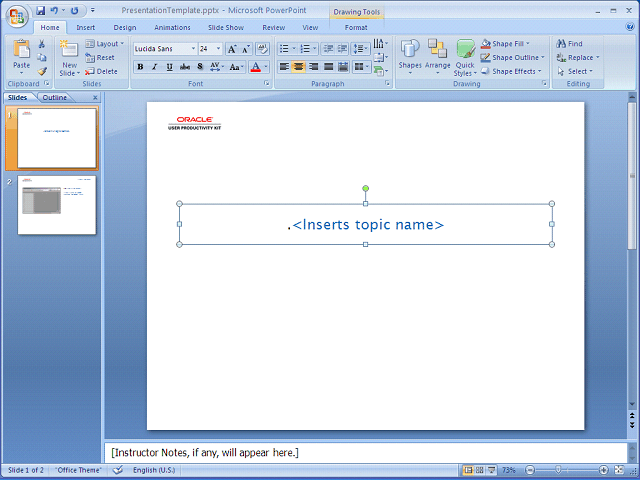The height and width of the screenshot is (480, 640).
Task: Copy selection using the Copy icon
Action: click(42, 58)
